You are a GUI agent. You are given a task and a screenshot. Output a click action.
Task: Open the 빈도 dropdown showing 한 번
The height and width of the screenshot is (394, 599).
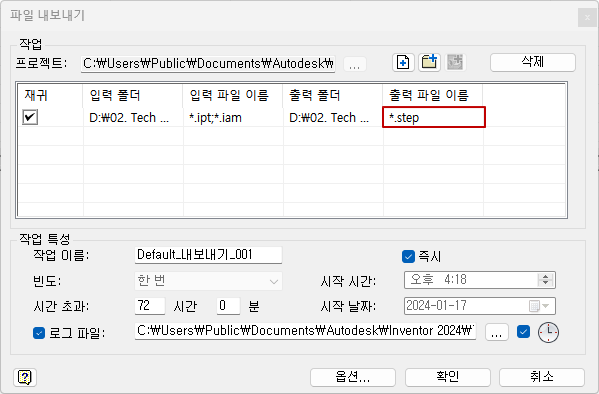coord(208,281)
